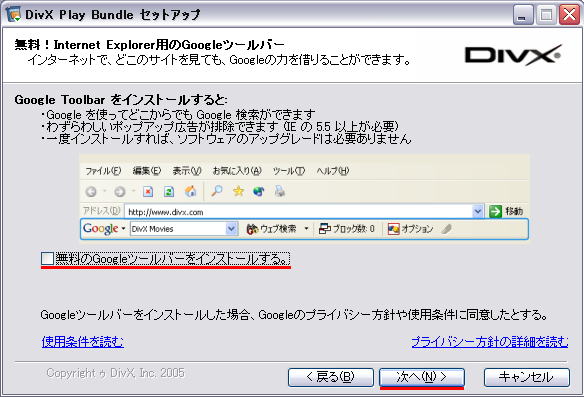Click the media globe icon in preview

tap(258, 191)
